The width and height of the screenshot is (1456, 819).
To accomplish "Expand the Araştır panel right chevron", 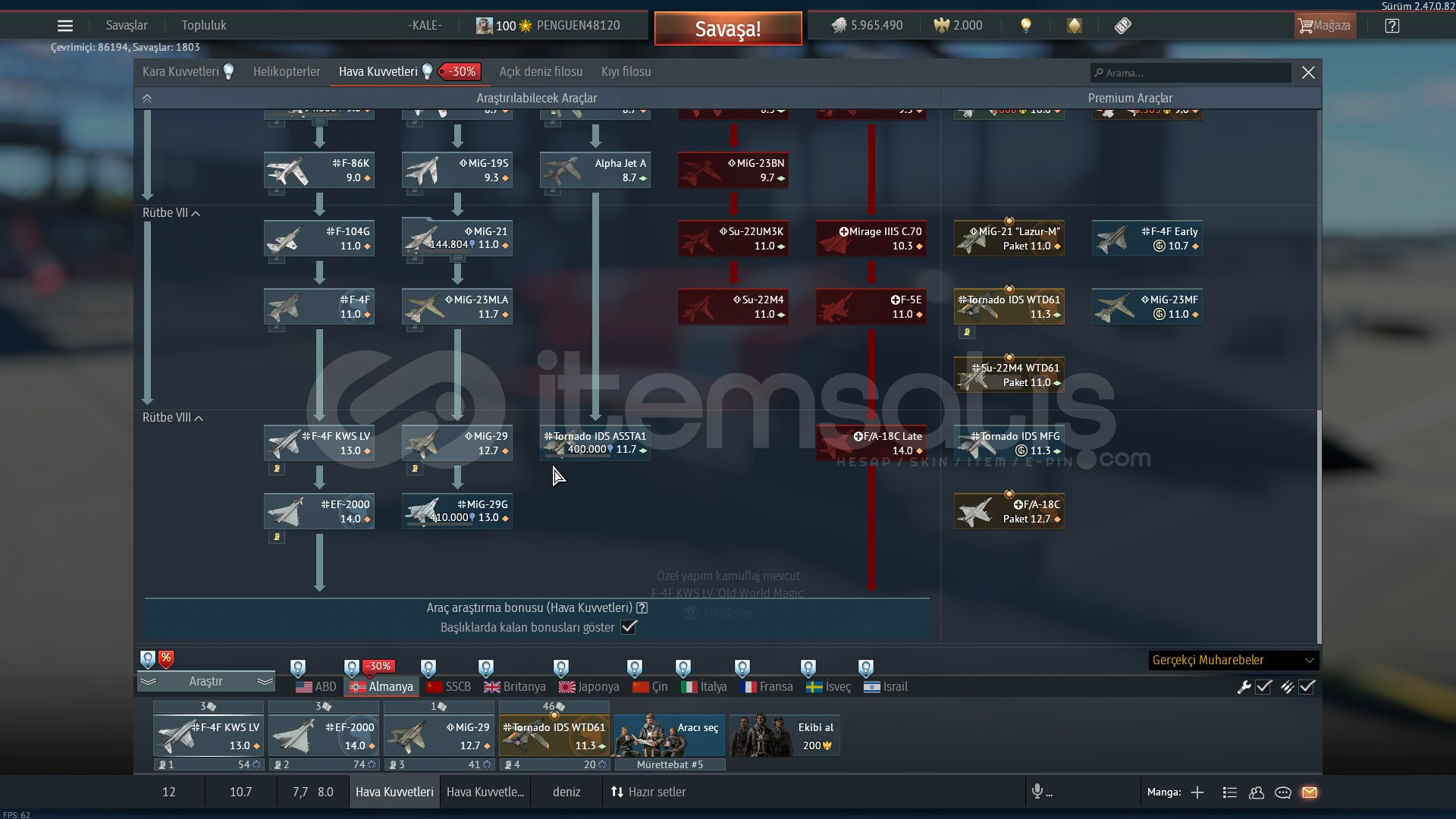I will (x=265, y=681).
